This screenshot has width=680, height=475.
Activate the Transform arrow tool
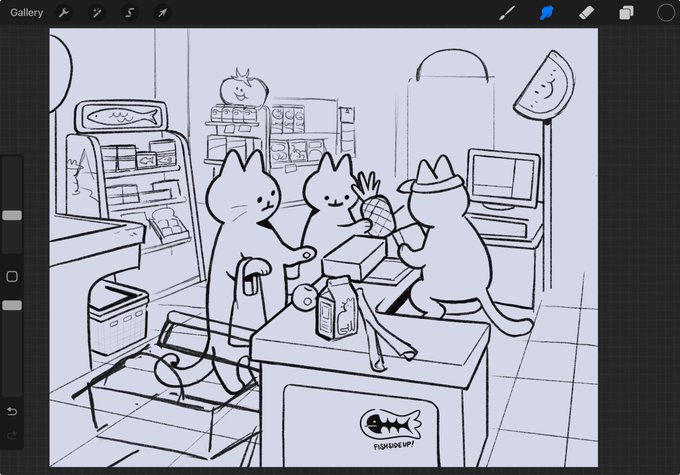162,13
